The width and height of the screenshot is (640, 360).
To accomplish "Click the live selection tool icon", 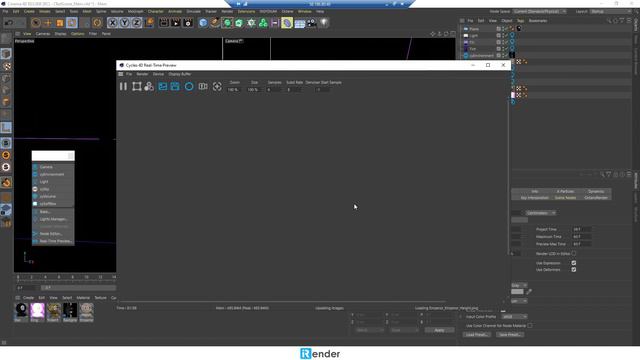I will [x=36, y=23].
